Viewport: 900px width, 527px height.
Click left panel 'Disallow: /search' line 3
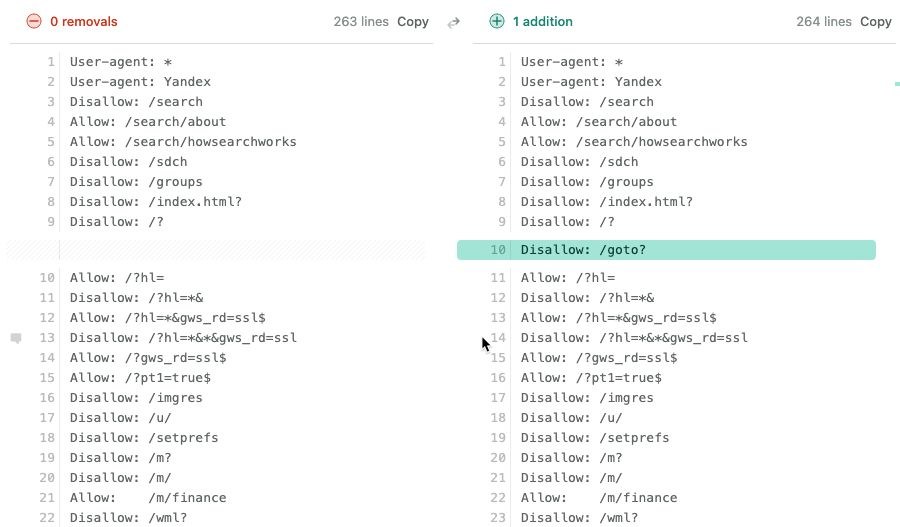coord(136,102)
